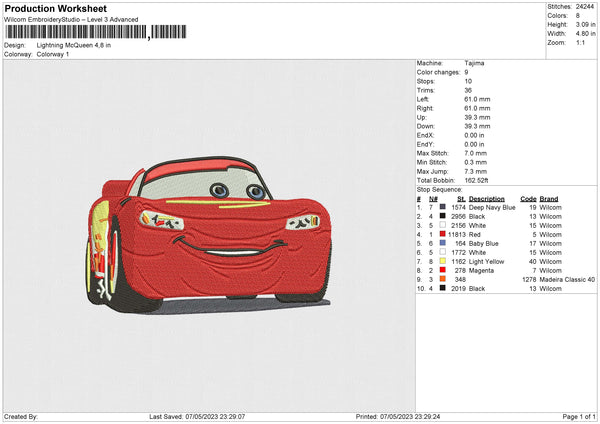Click the barcode under the title
This screenshot has width=600, height=424.
coord(96,32)
